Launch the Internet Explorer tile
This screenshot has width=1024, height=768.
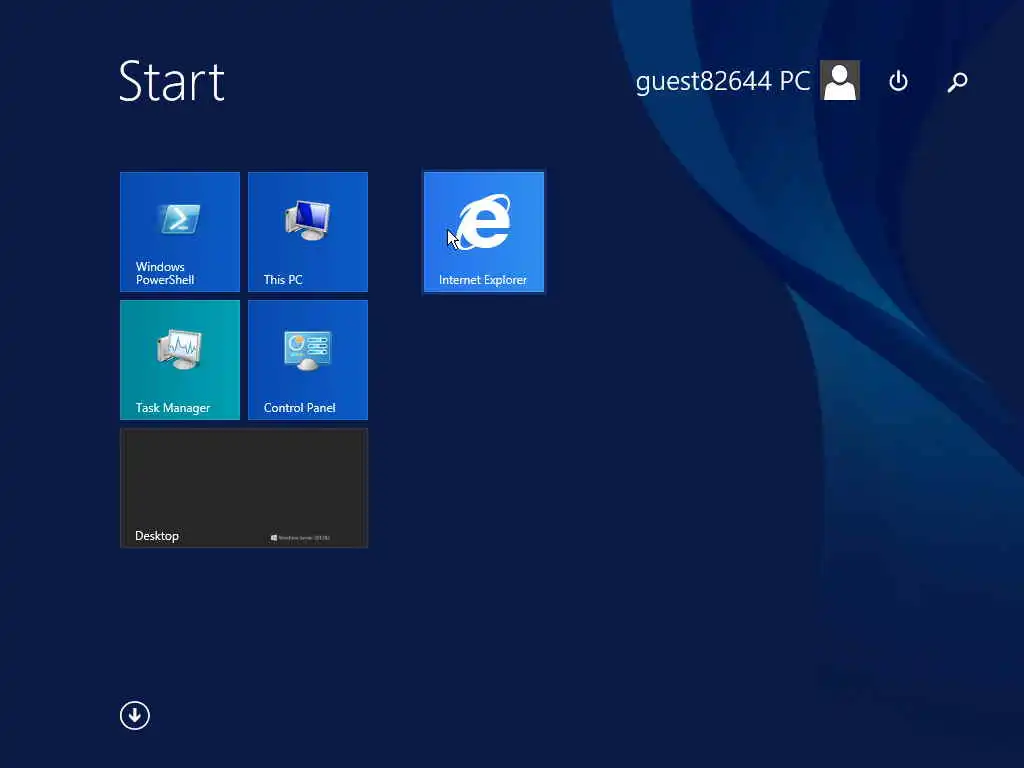[484, 232]
